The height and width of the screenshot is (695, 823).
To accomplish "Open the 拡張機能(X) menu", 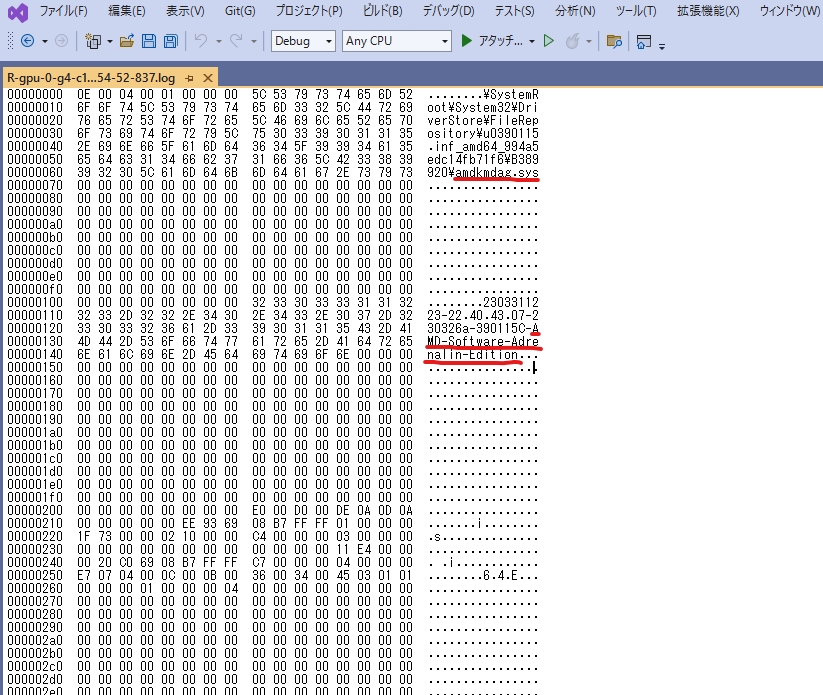I will (x=708, y=11).
